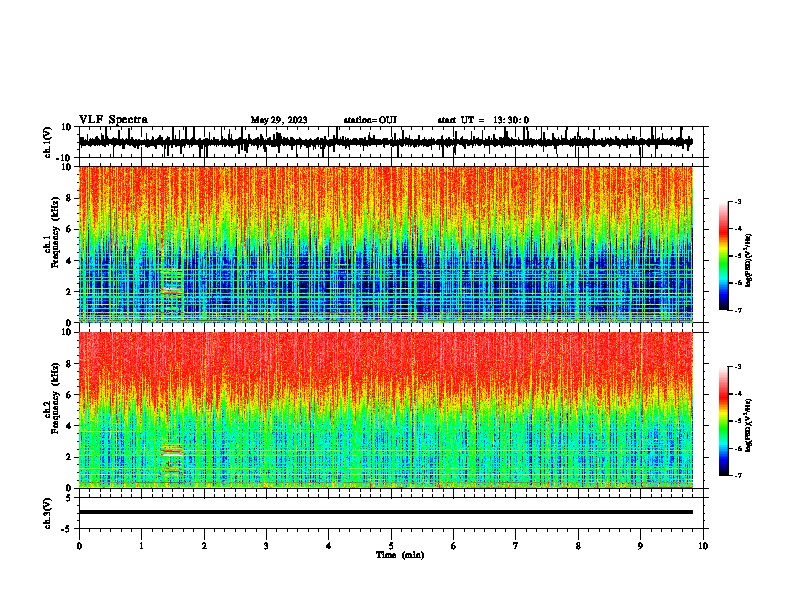Click the VLF Spectra plot title

[113, 120]
